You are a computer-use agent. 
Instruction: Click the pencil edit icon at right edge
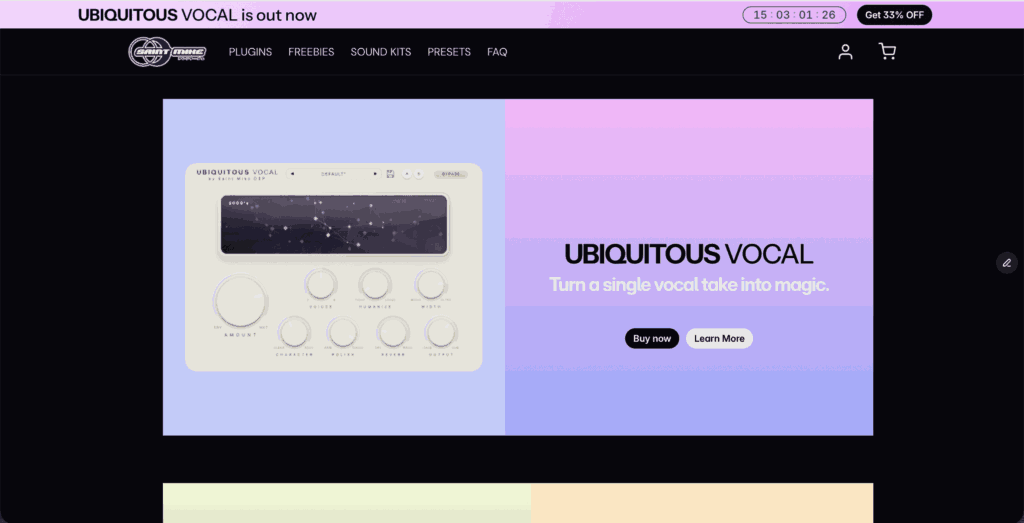(x=1006, y=263)
